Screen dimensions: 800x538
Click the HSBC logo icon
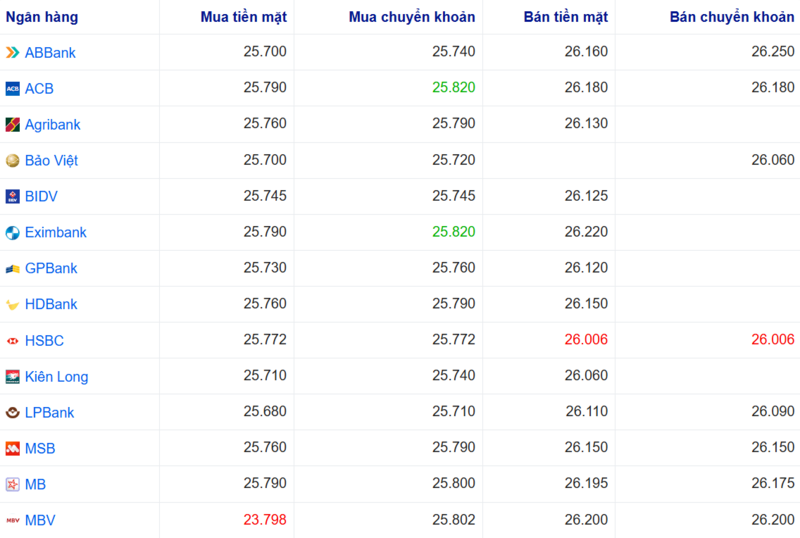coord(12,341)
